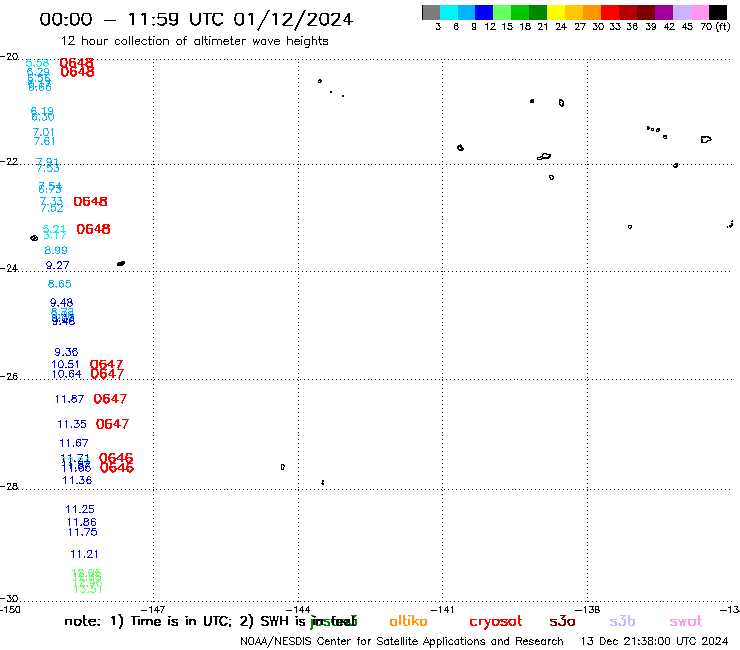Click the '70 (ft)' legend scale label
The height and width of the screenshot is (650, 740).
tap(715, 27)
